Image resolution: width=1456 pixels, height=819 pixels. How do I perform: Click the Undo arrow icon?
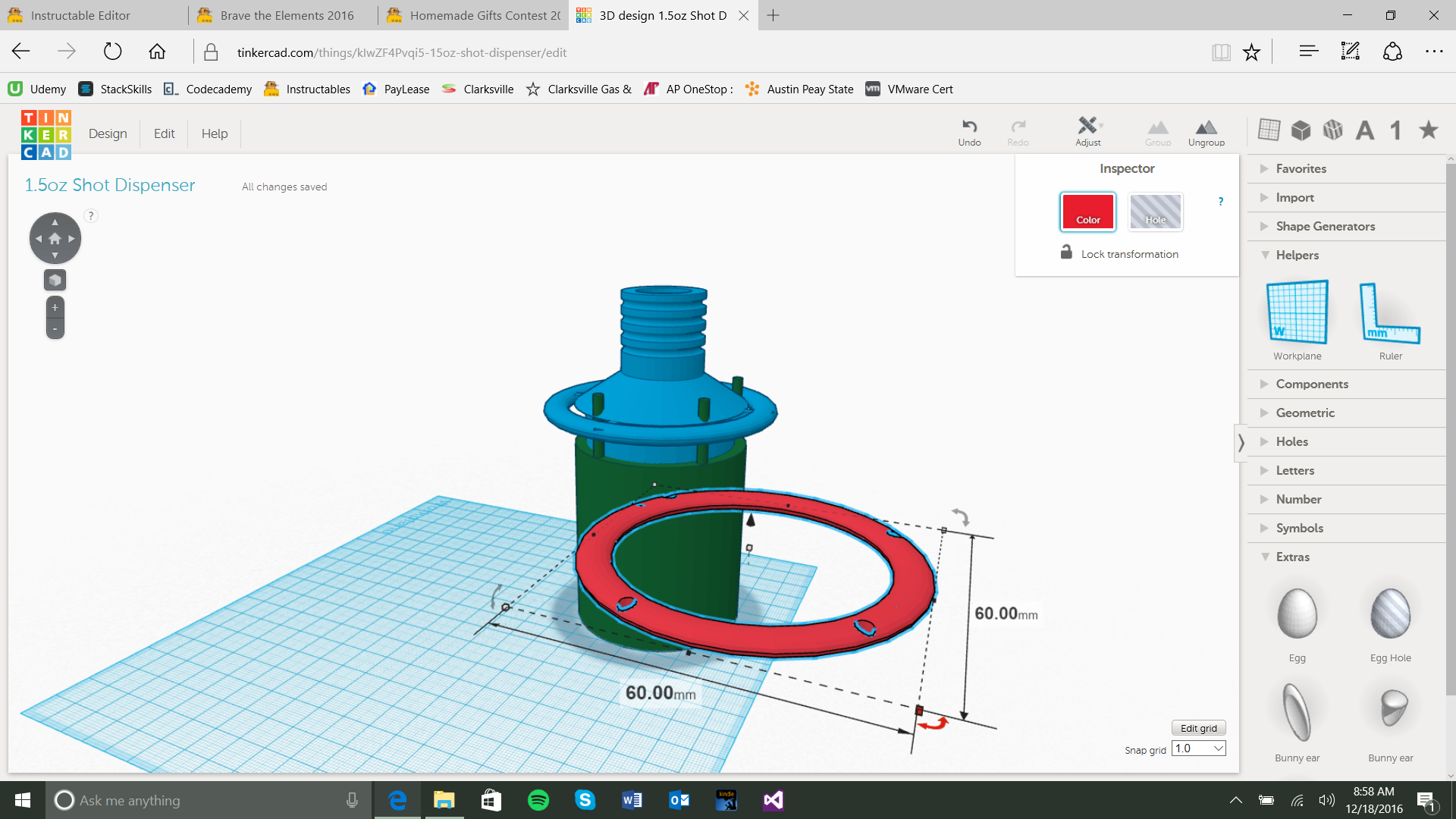coord(969,127)
